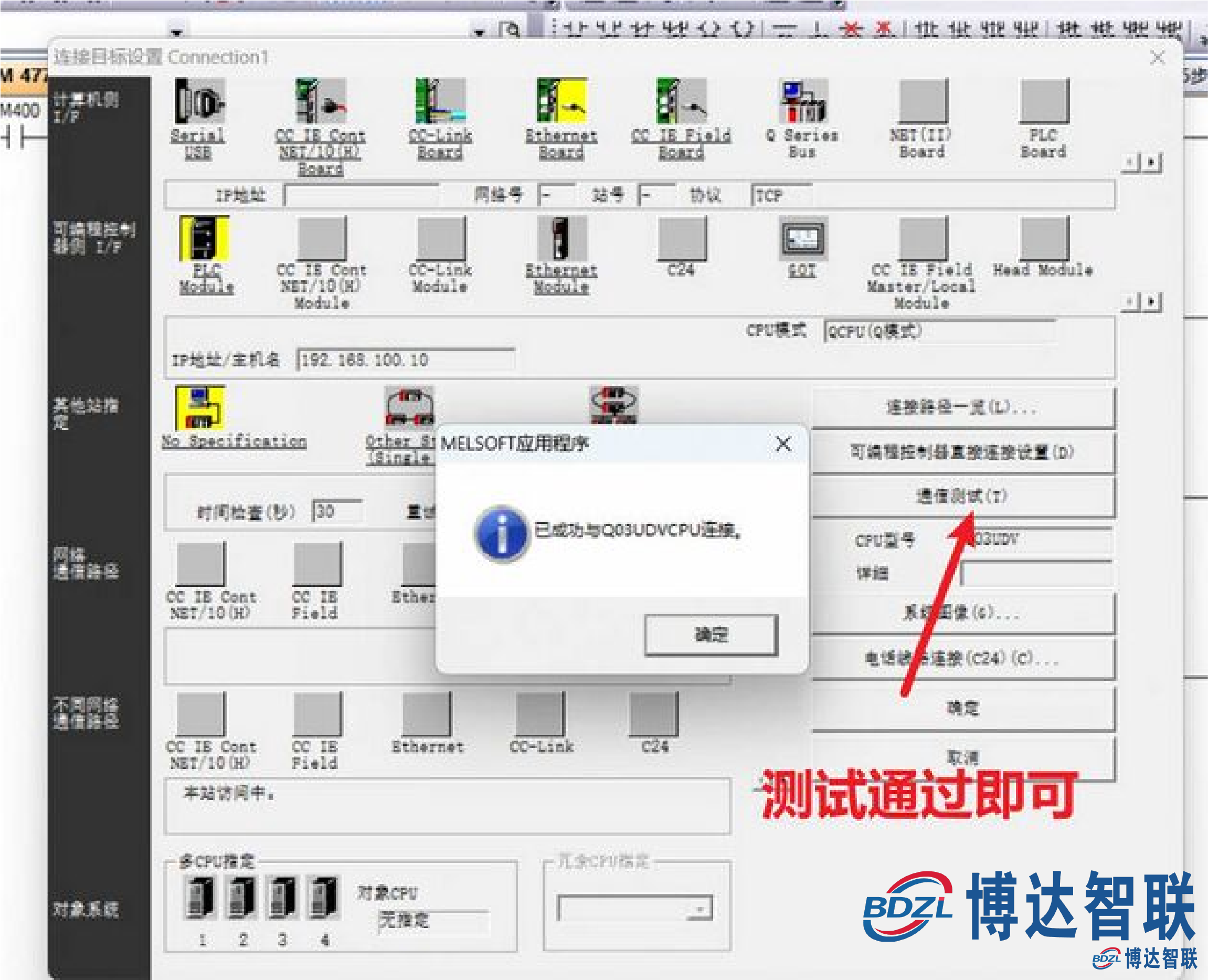1208x980 pixels.
Task: Click CC IE Cont NET/10(H) network route icon
Action: pos(201,564)
